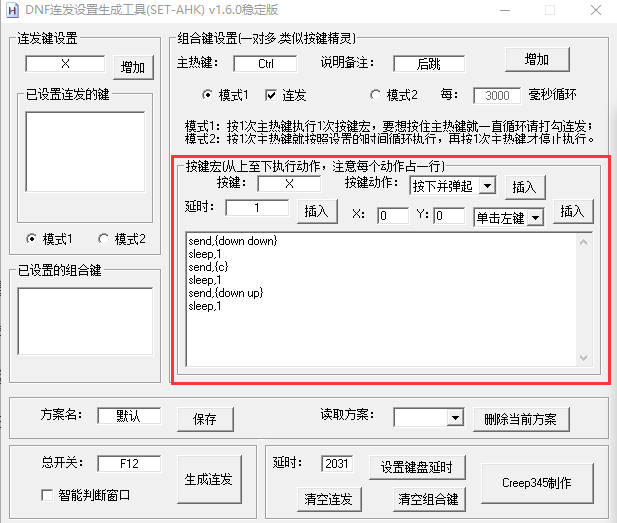This screenshot has width=617, height=523.
Task: Click 插入 button beside 单击左键 dropdown
Action: [x=573, y=212]
